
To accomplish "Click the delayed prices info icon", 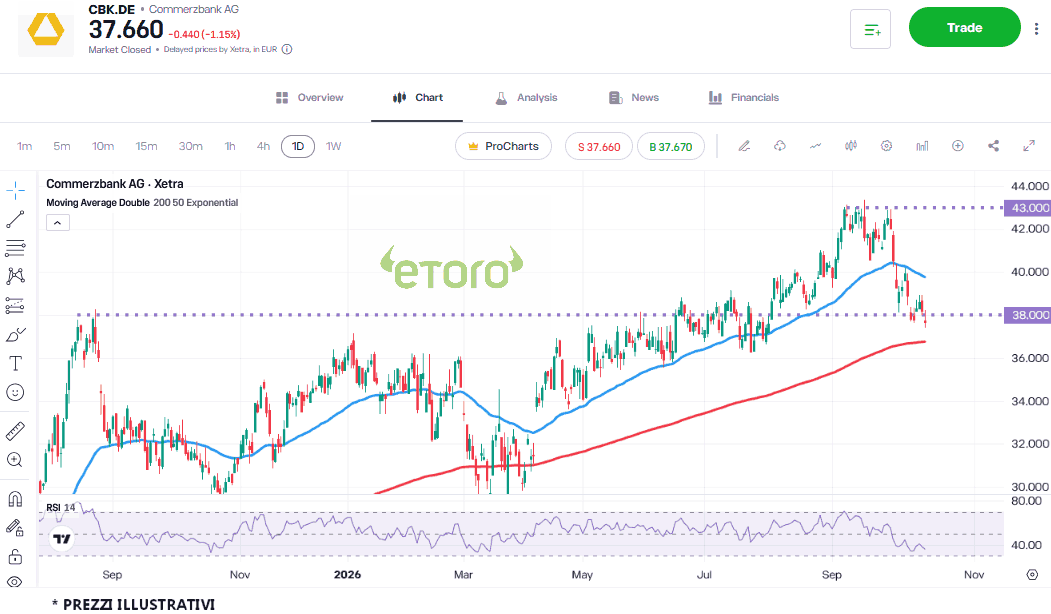I will click(287, 49).
